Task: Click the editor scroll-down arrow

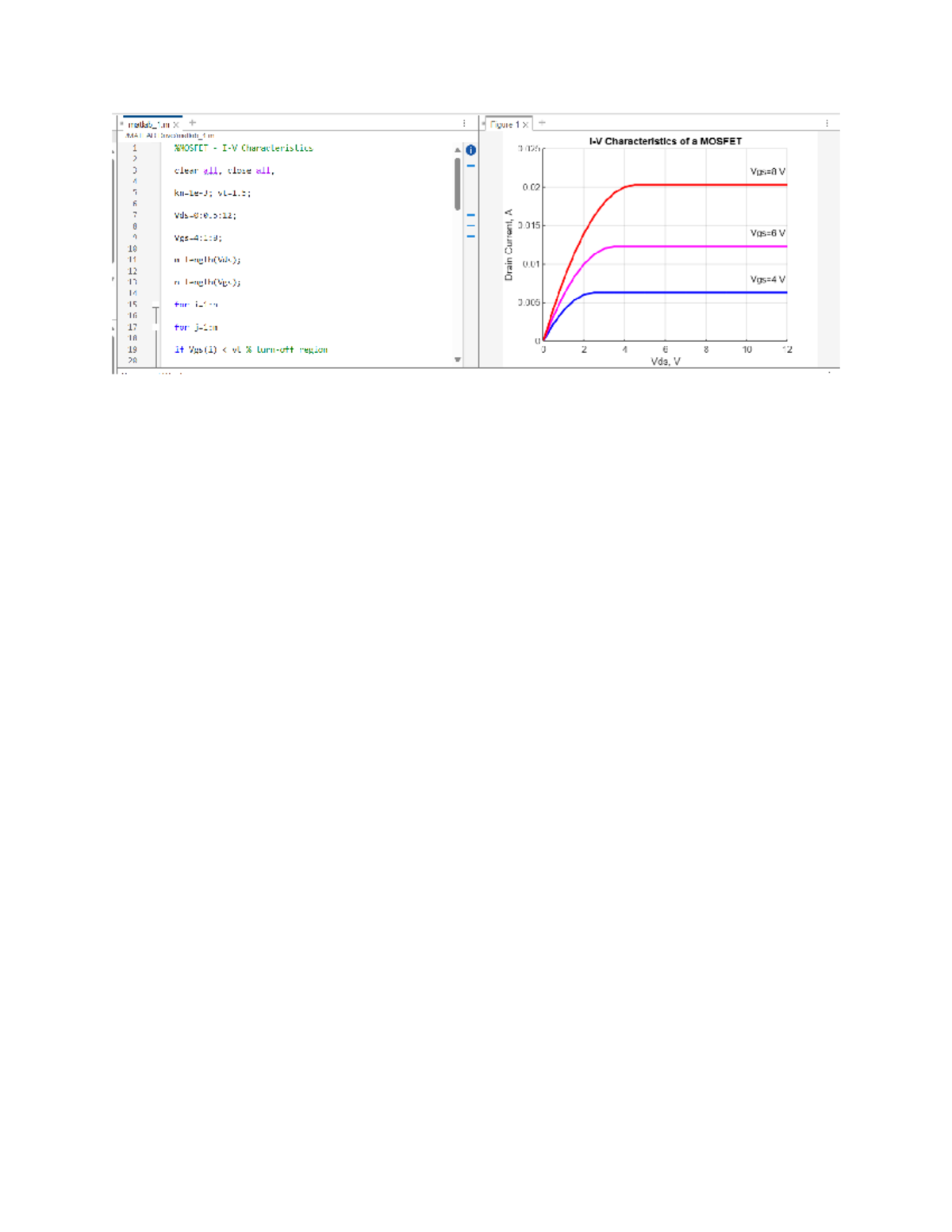Action: (x=458, y=359)
